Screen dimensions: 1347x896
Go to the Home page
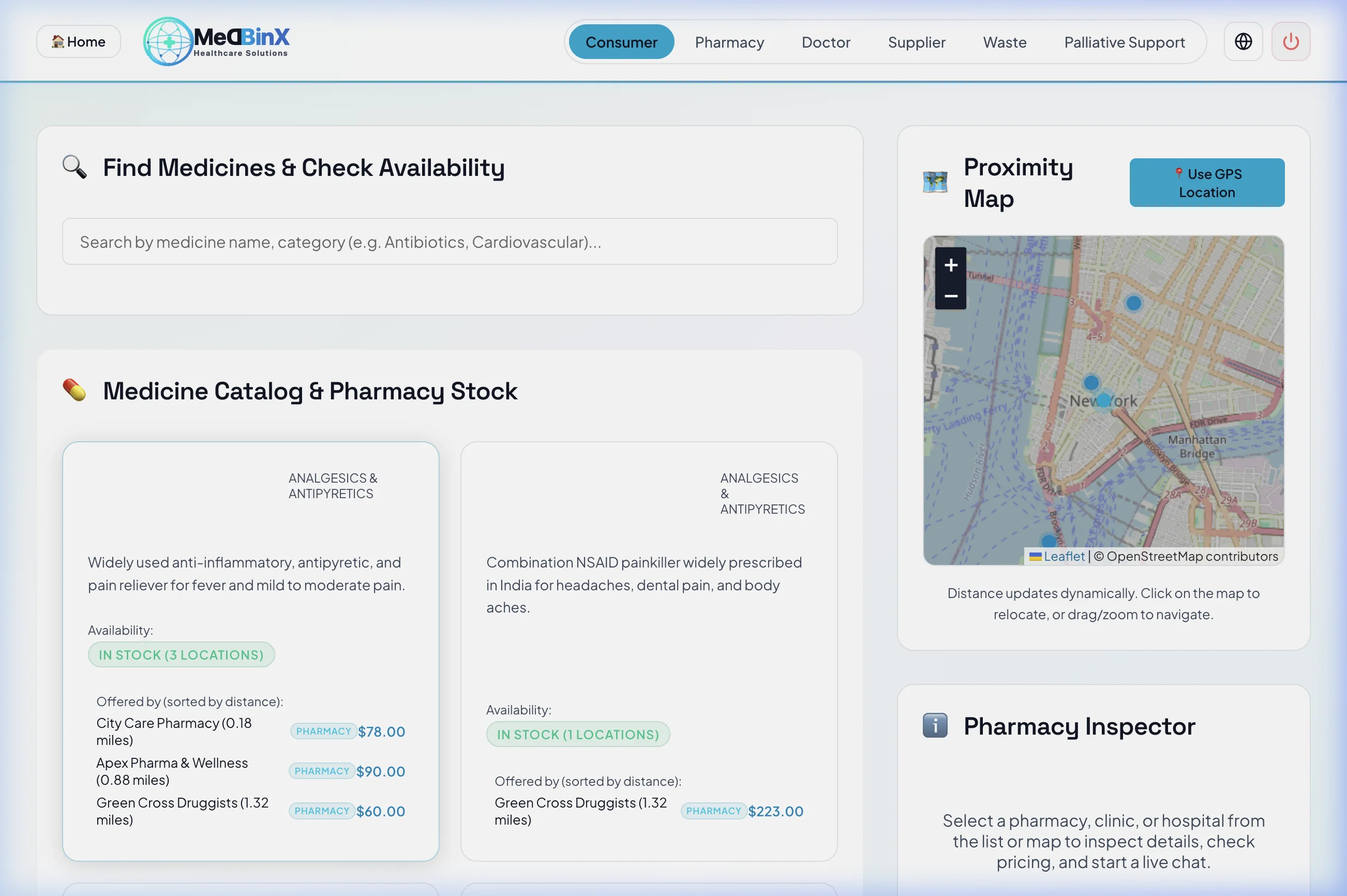point(79,42)
